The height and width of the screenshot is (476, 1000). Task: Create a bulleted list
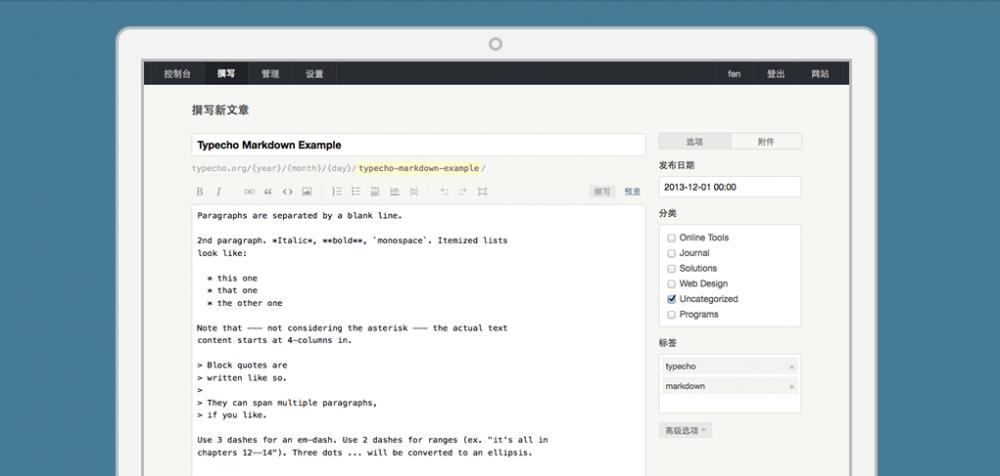click(356, 191)
